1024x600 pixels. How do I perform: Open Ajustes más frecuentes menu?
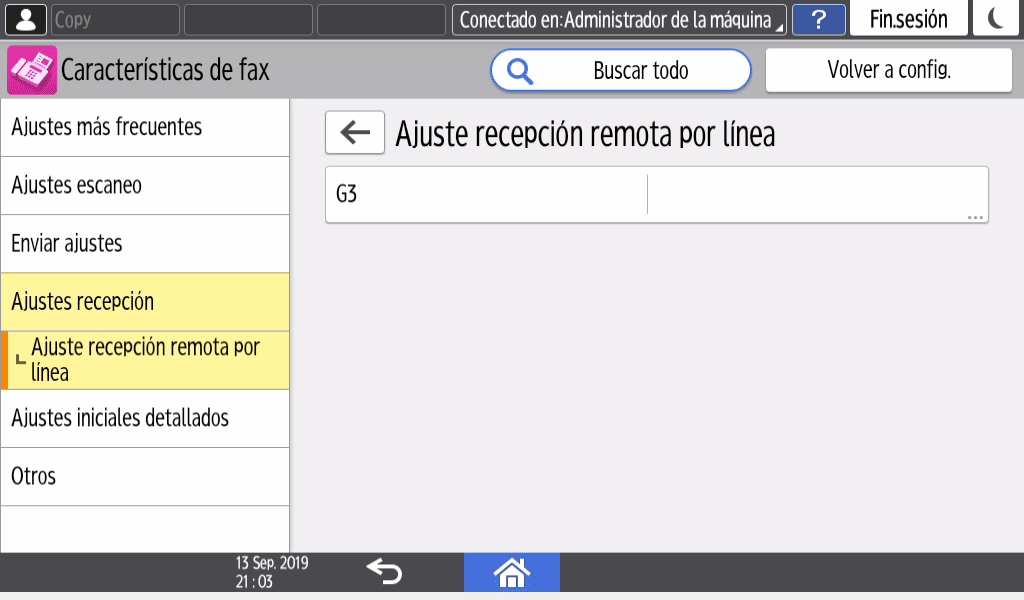[145, 127]
